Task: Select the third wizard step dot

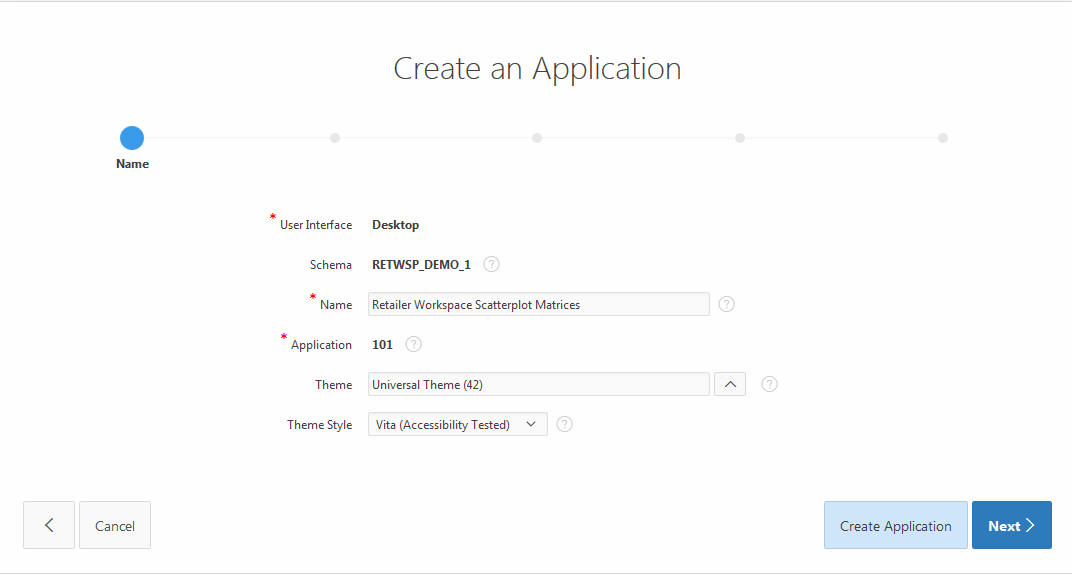Action: tap(537, 138)
